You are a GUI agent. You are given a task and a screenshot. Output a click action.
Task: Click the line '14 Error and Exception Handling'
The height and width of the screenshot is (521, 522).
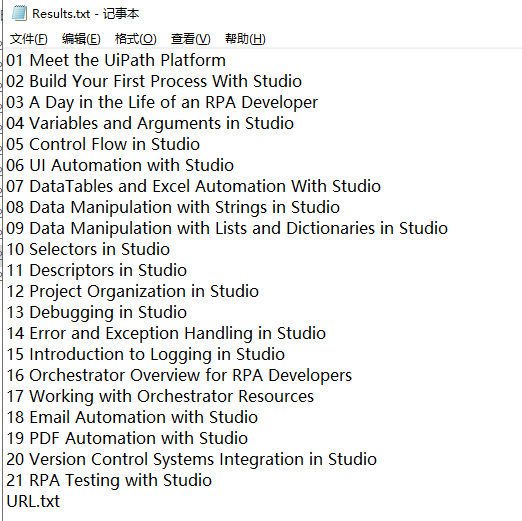(x=166, y=333)
